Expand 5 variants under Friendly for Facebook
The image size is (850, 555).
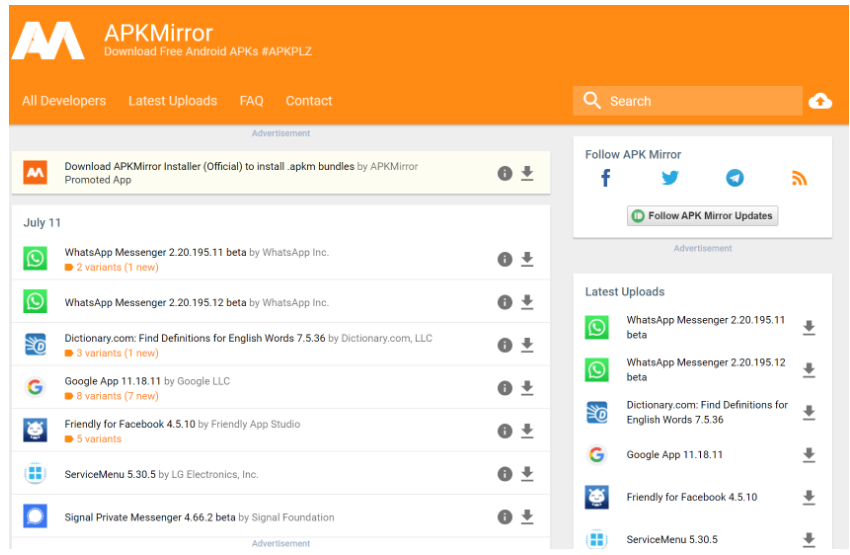(x=93, y=439)
